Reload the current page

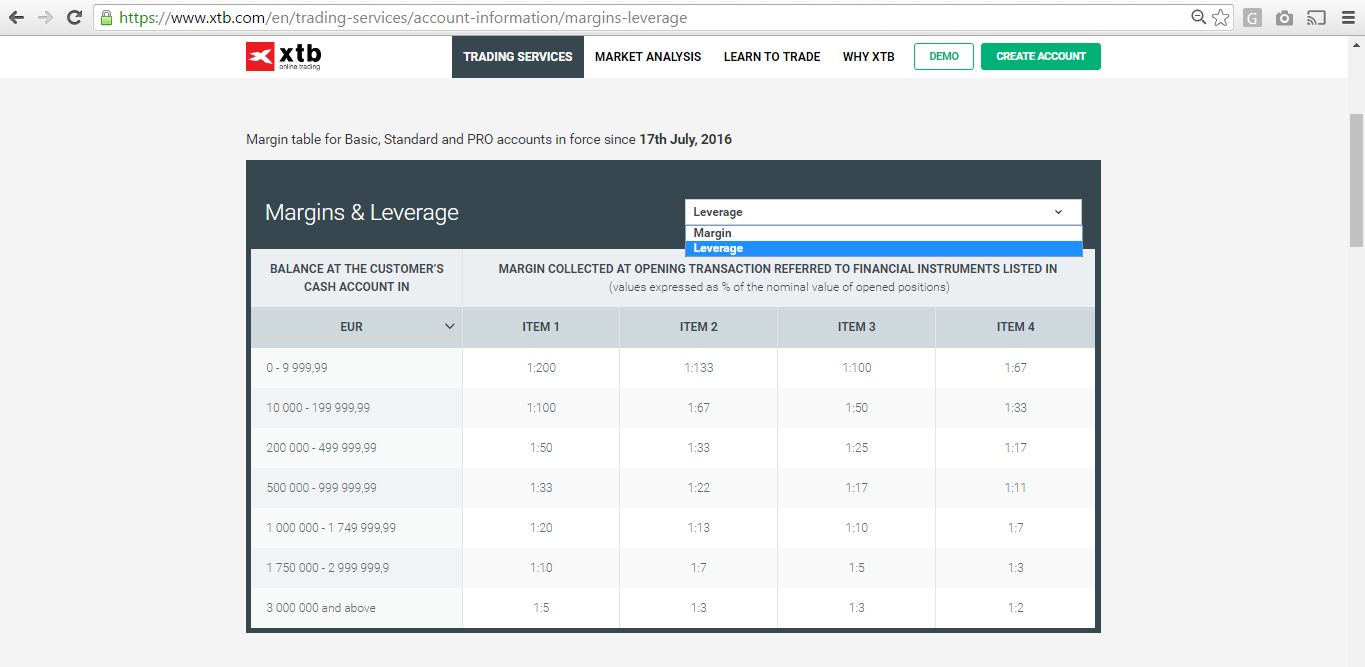click(x=74, y=18)
